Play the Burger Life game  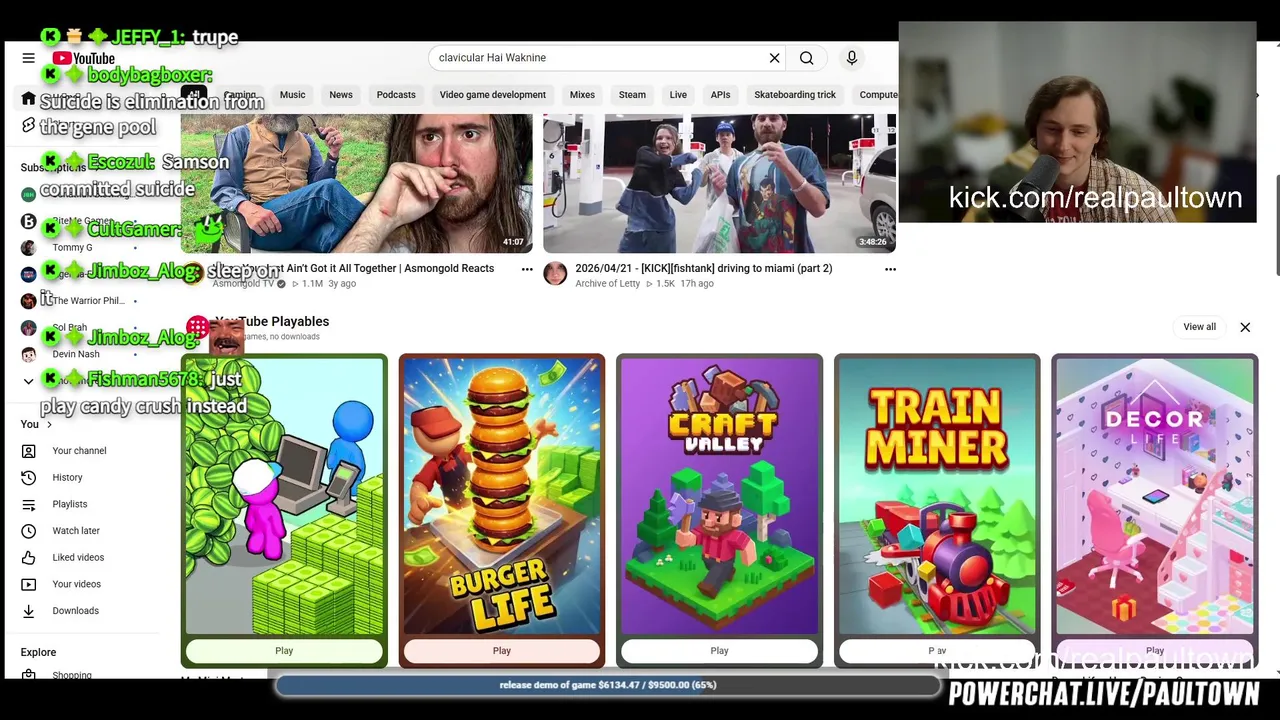pos(502,651)
